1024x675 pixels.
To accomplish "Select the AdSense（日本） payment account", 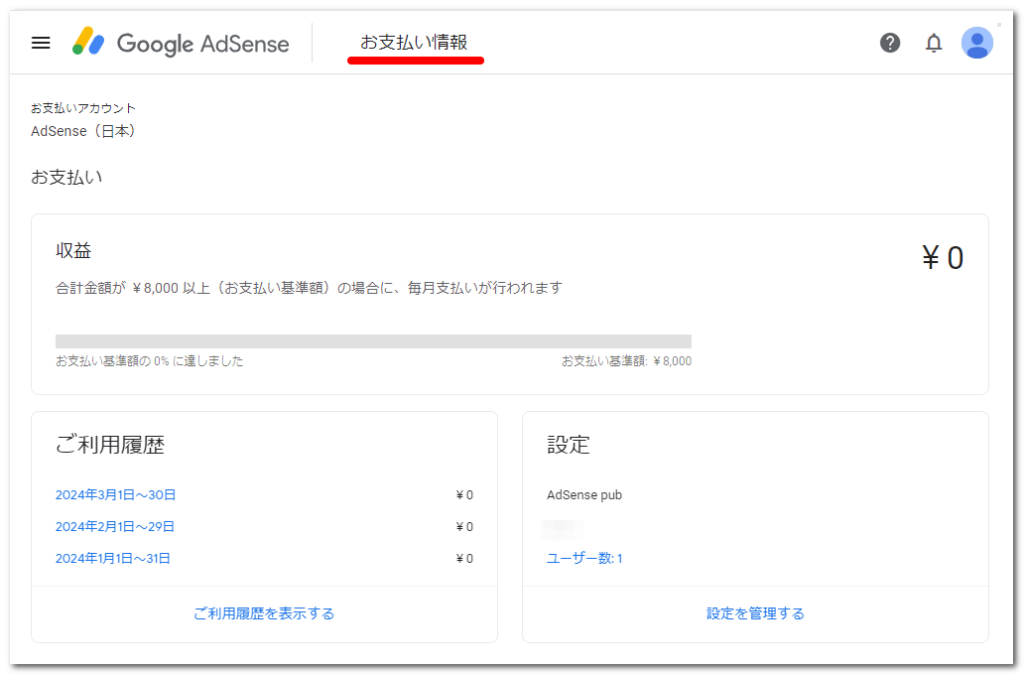I will [x=83, y=131].
